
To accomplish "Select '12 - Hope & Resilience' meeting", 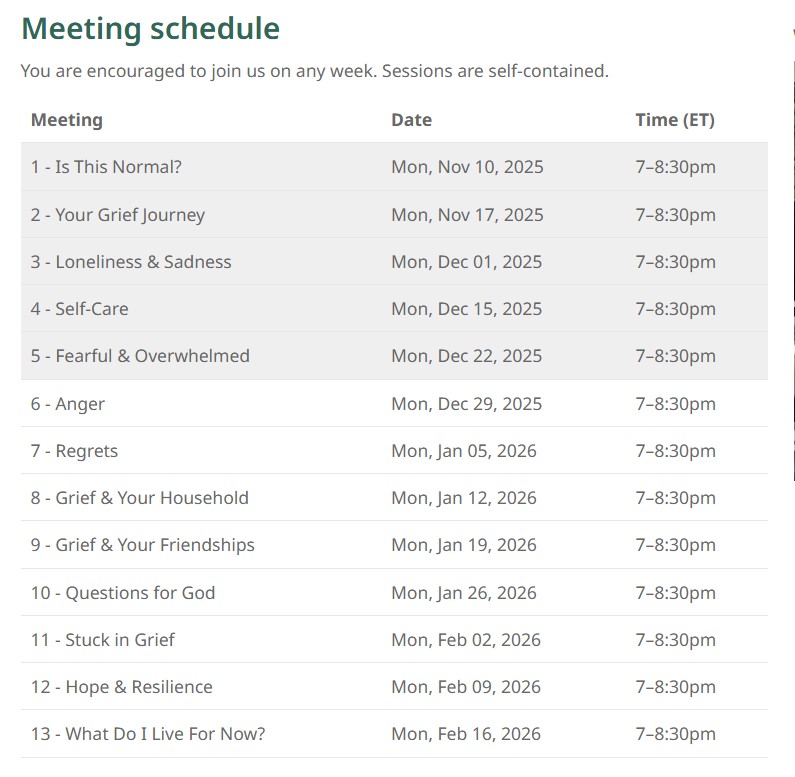I will coord(121,687).
